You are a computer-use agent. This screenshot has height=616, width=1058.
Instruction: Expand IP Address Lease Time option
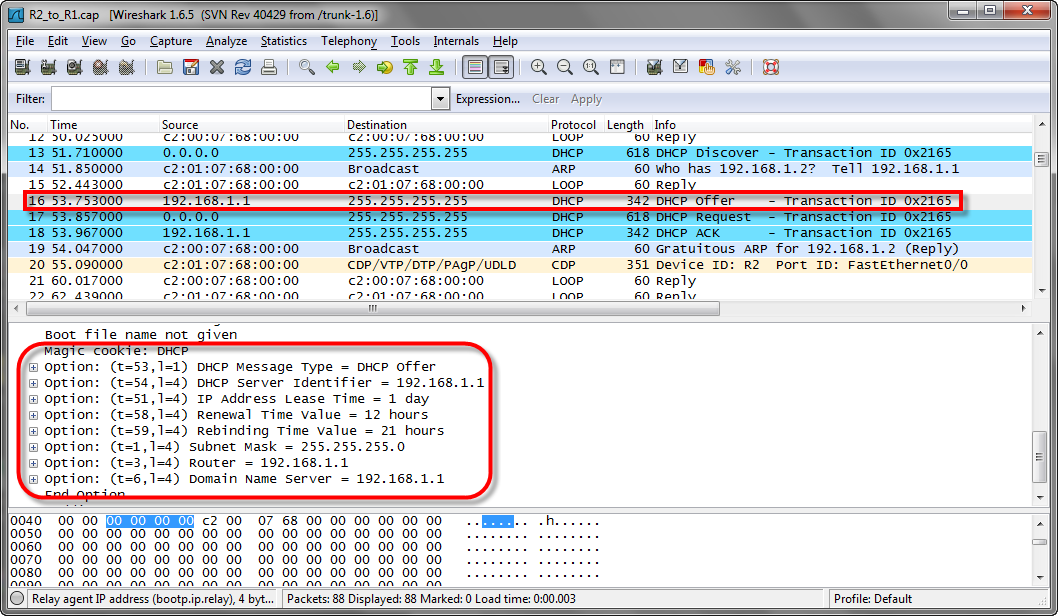[33, 399]
